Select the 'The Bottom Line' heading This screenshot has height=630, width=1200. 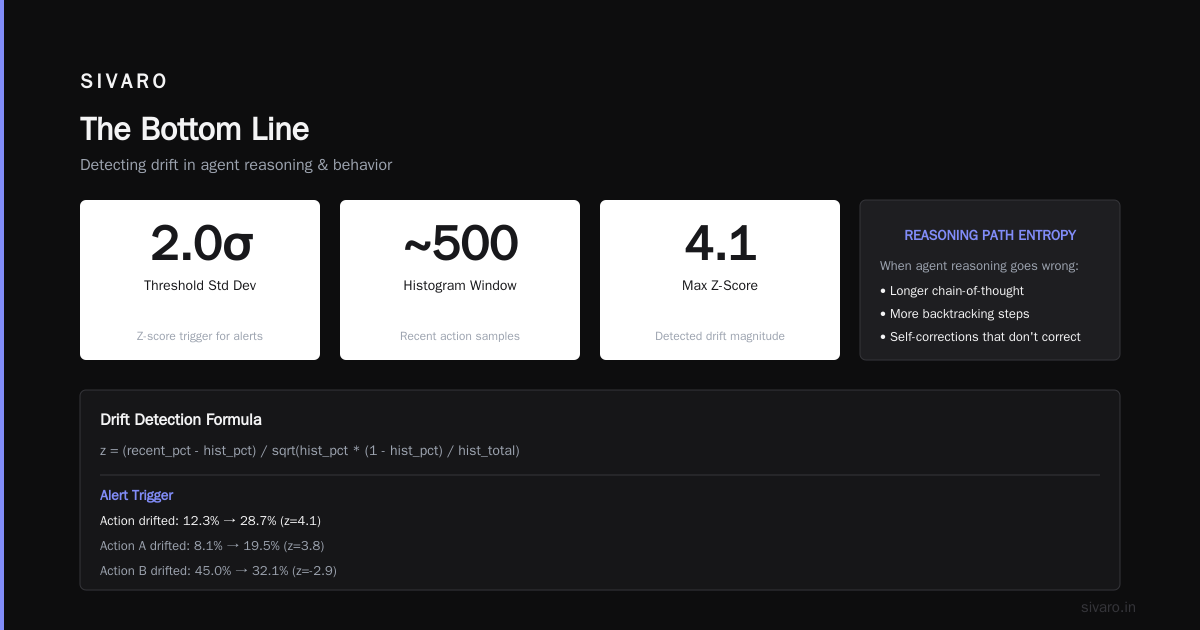pos(194,129)
